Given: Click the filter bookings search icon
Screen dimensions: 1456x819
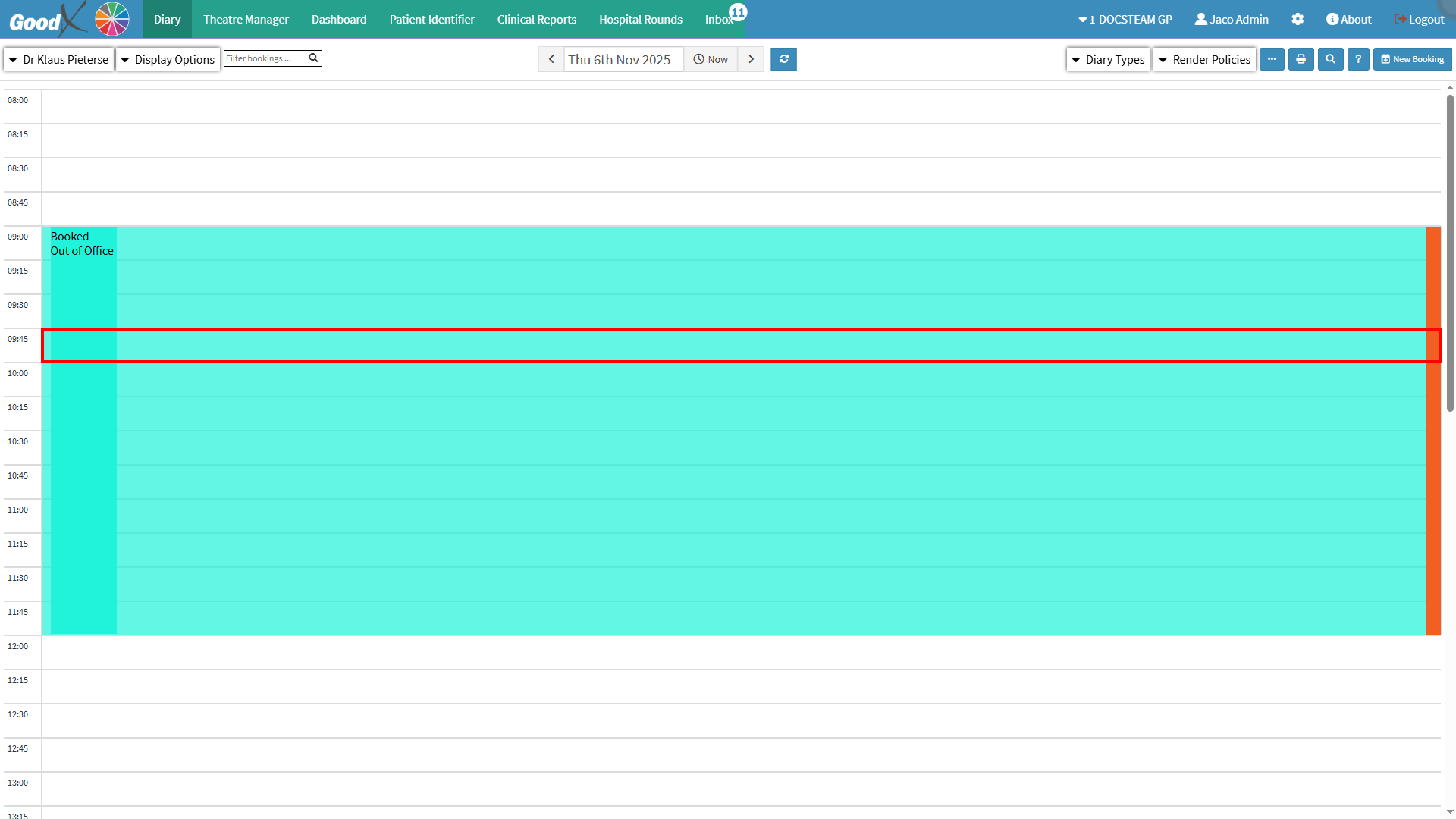Looking at the screenshot, I should pos(313,58).
